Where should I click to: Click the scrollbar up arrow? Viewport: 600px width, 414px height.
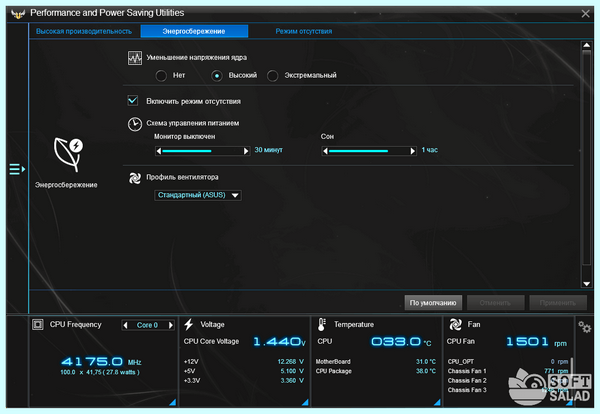[586, 46]
